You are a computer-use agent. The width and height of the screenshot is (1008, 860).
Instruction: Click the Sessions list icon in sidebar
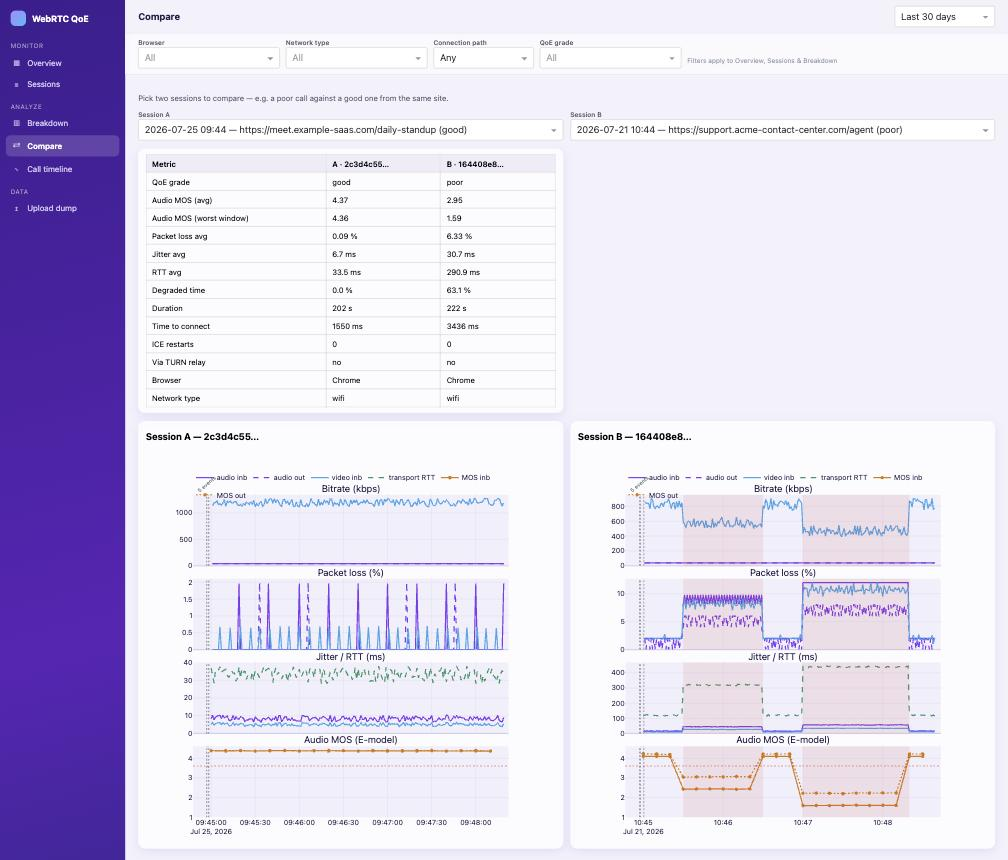click(17, 84)
